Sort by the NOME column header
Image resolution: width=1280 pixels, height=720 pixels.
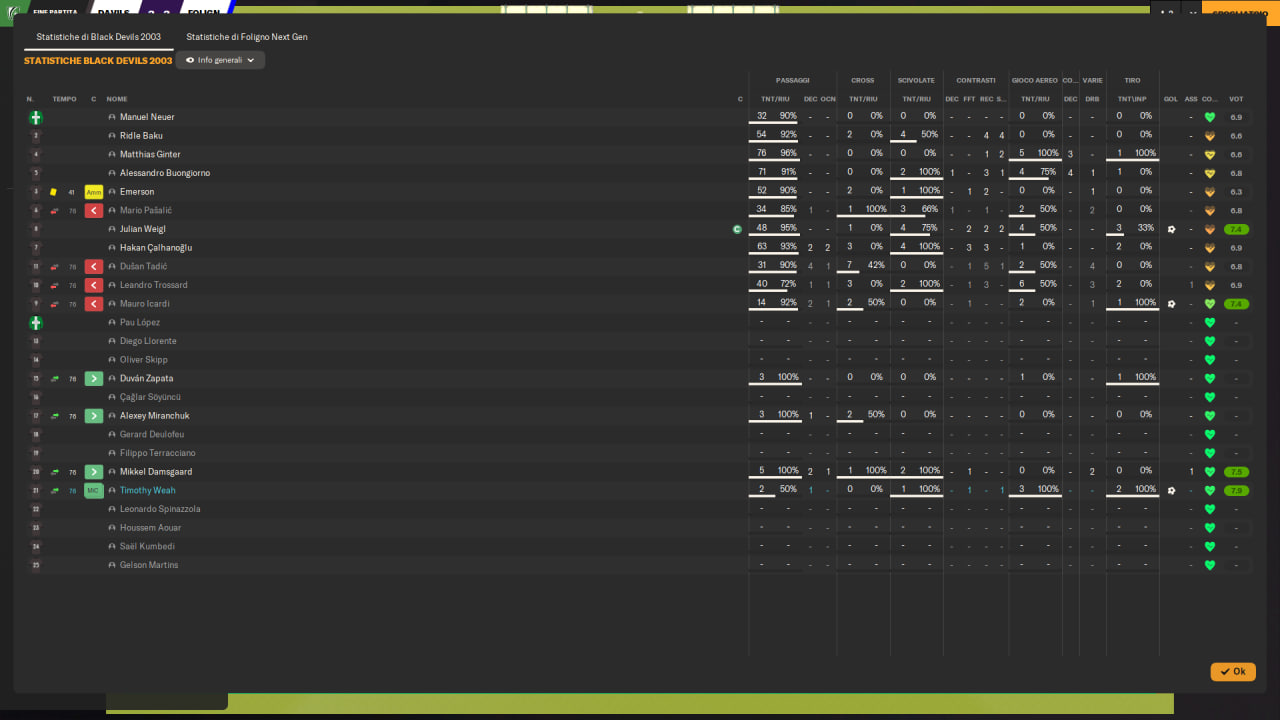117,99
